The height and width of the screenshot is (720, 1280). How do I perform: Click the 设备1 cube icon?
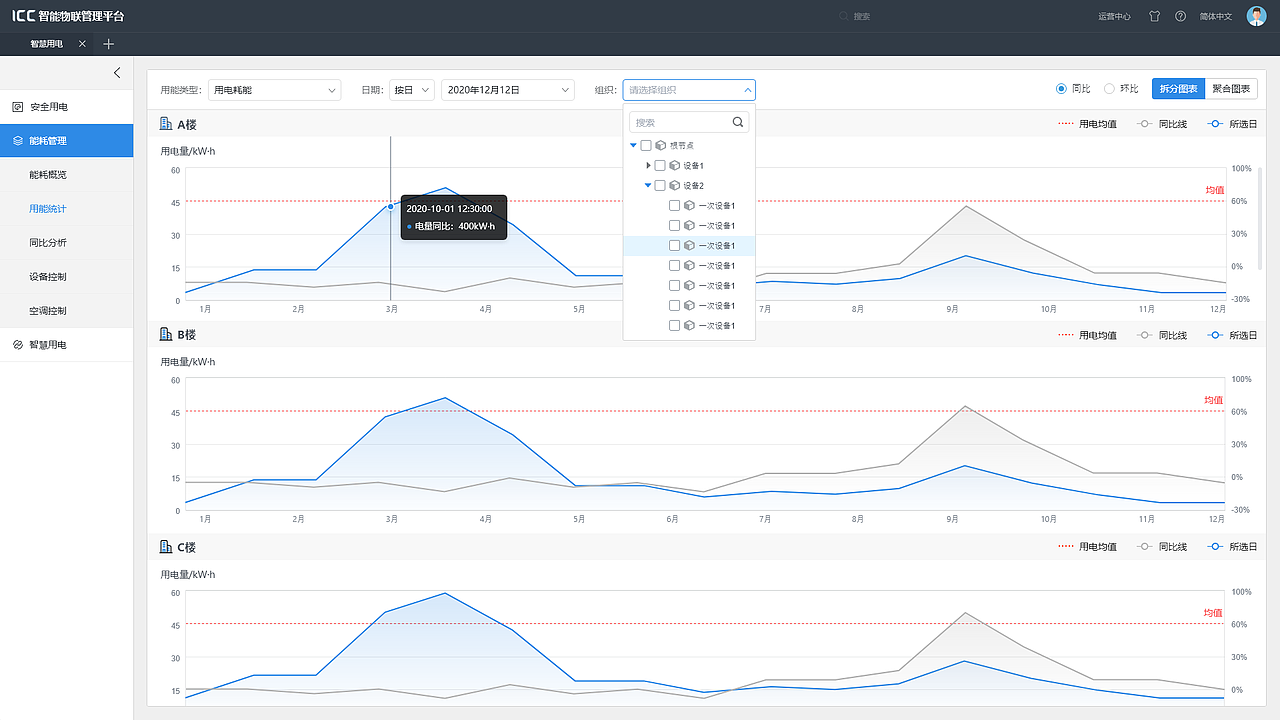[674, 166]
